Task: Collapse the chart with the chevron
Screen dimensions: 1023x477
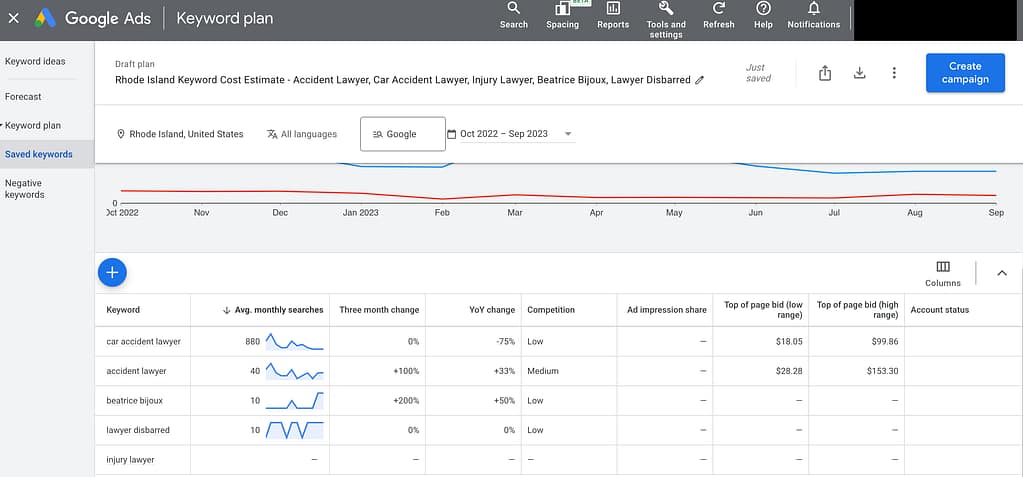Action: point(1002,273)
